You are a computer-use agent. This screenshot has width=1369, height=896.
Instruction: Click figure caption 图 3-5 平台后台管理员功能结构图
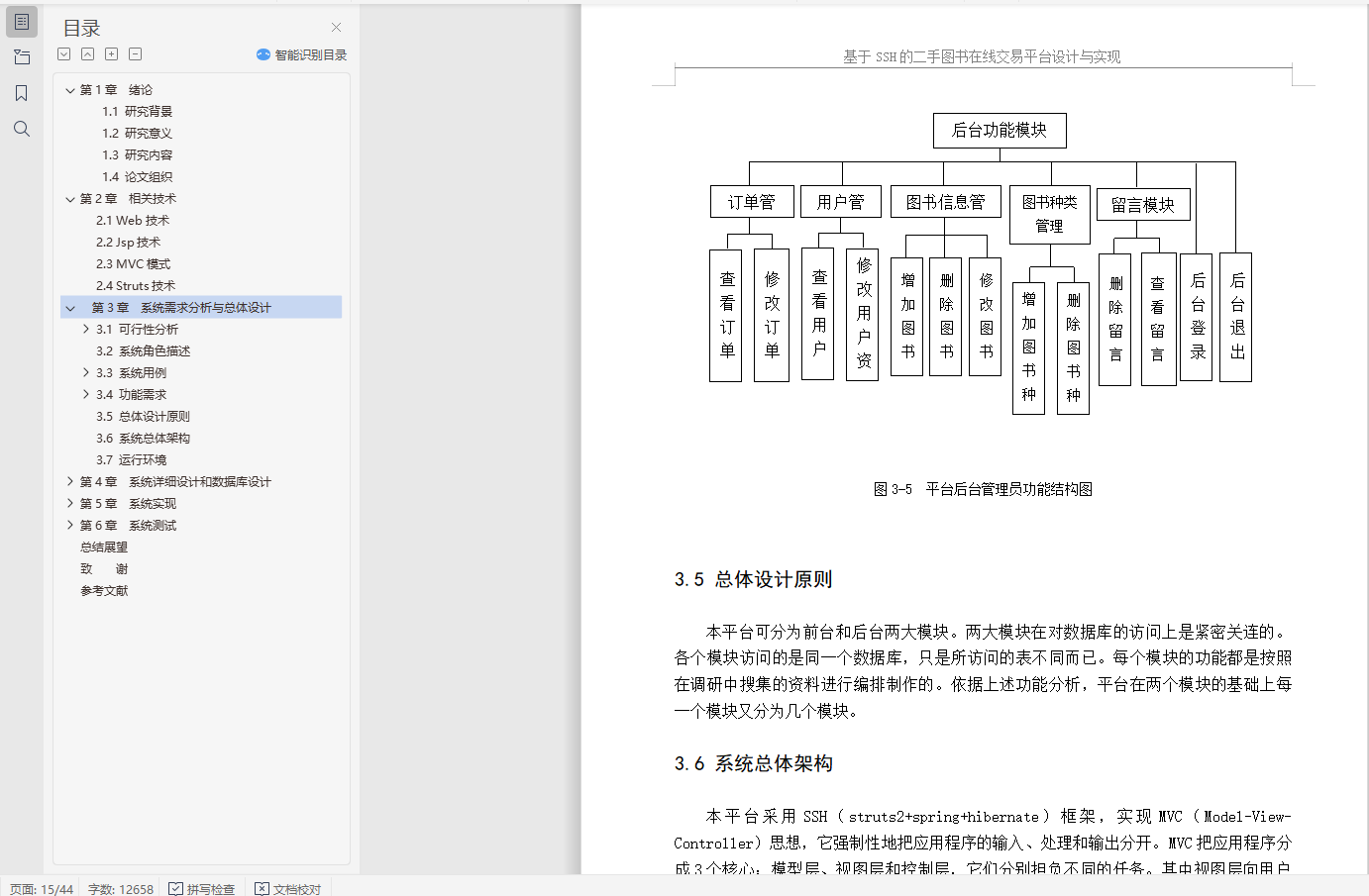point(983,489)
